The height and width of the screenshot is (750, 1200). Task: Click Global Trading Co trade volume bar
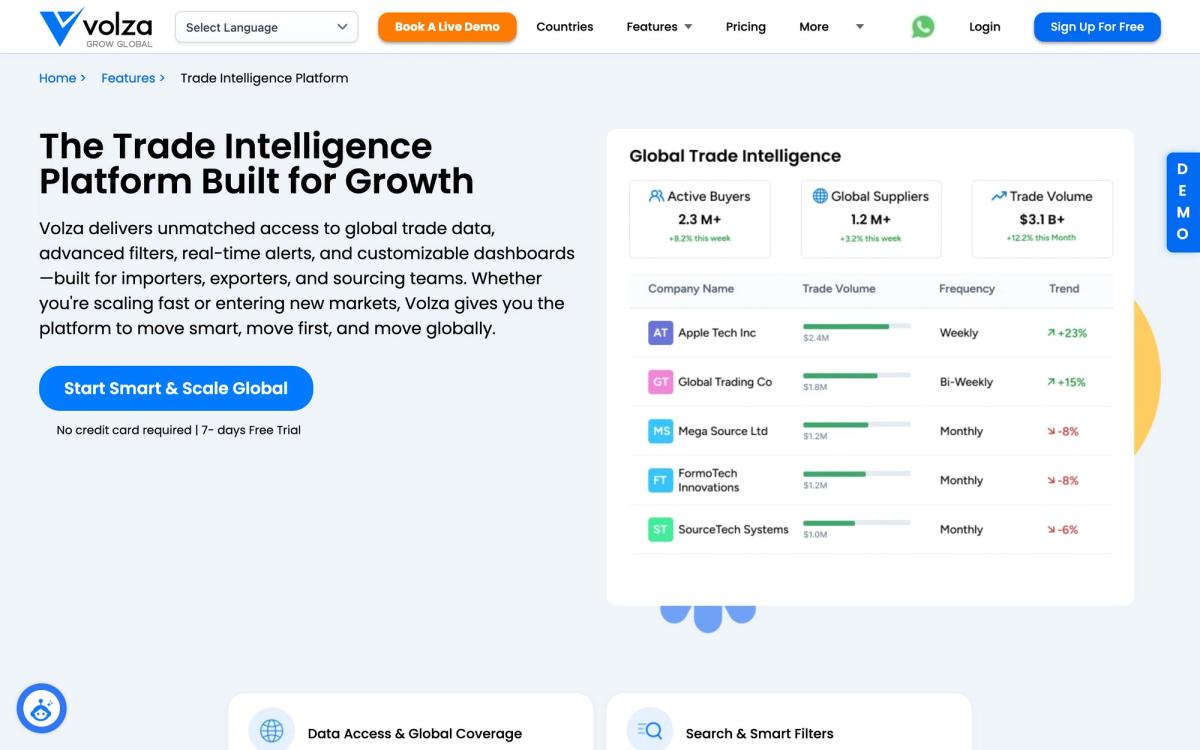point(857,375)
